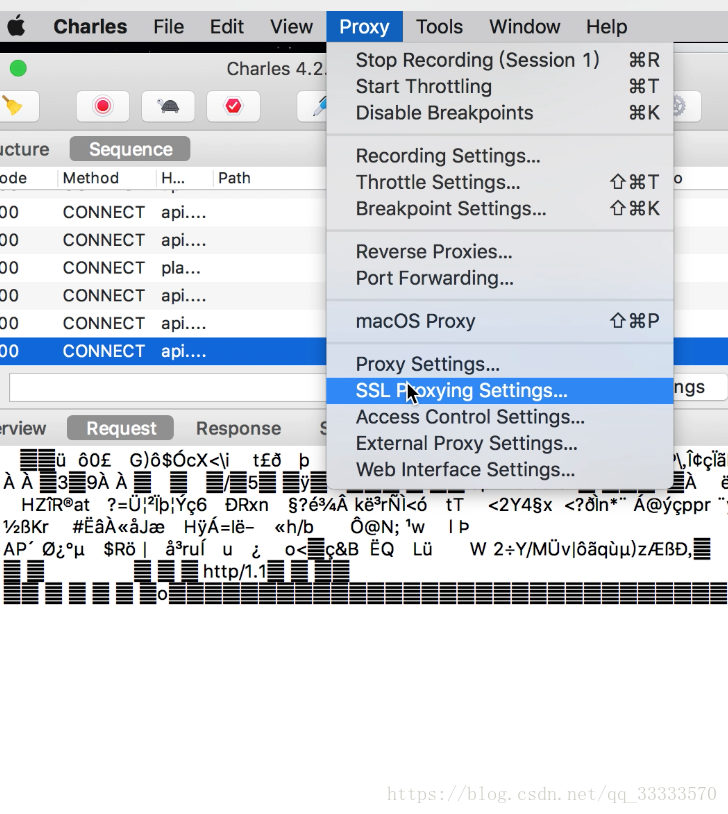Open the Apple menu
Screen dimensions: 728x814
(x=16, y=26)
